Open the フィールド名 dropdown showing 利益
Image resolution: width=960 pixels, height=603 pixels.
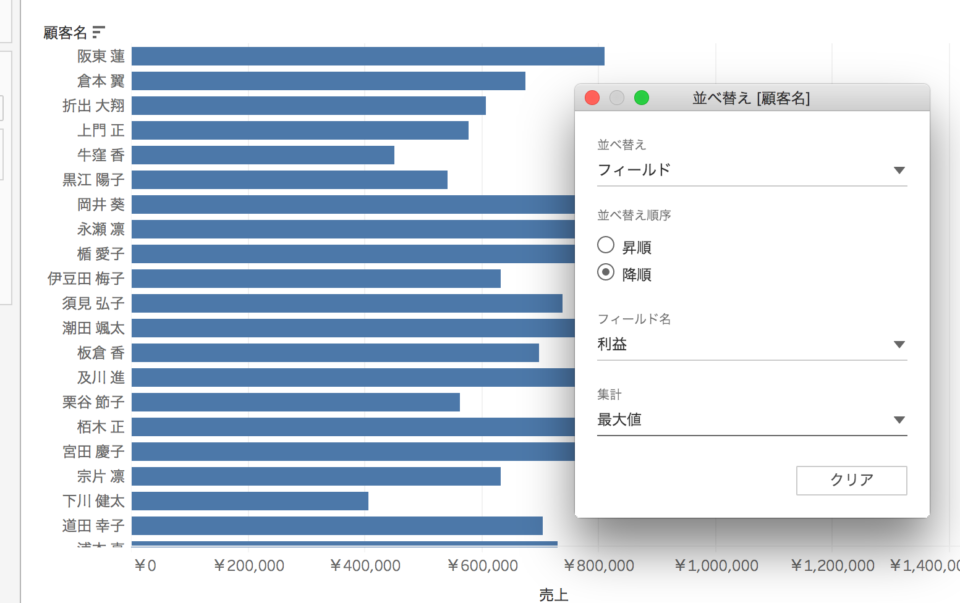pyautogui.click(x=751, y=343)
